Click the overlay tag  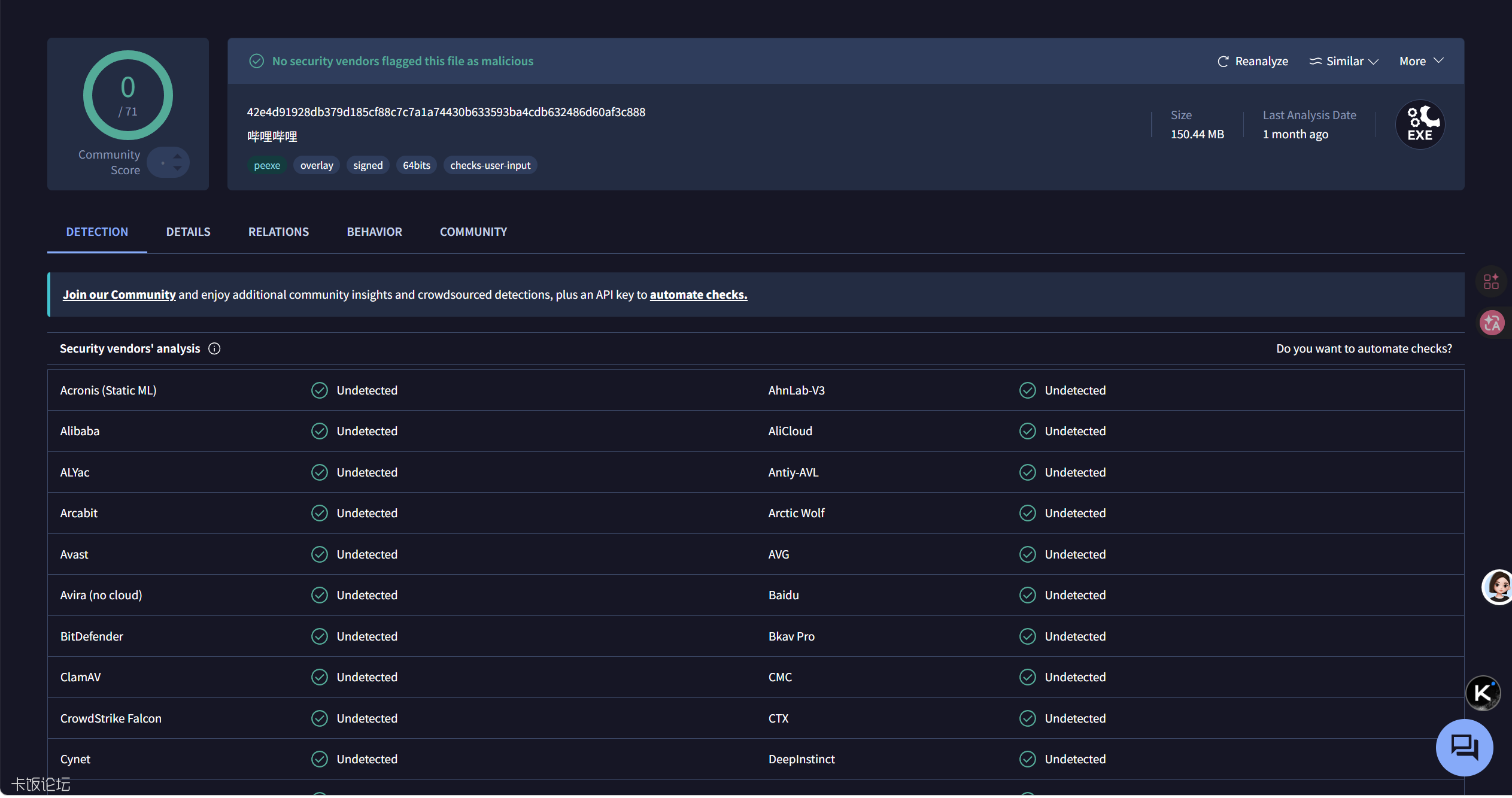317,165
